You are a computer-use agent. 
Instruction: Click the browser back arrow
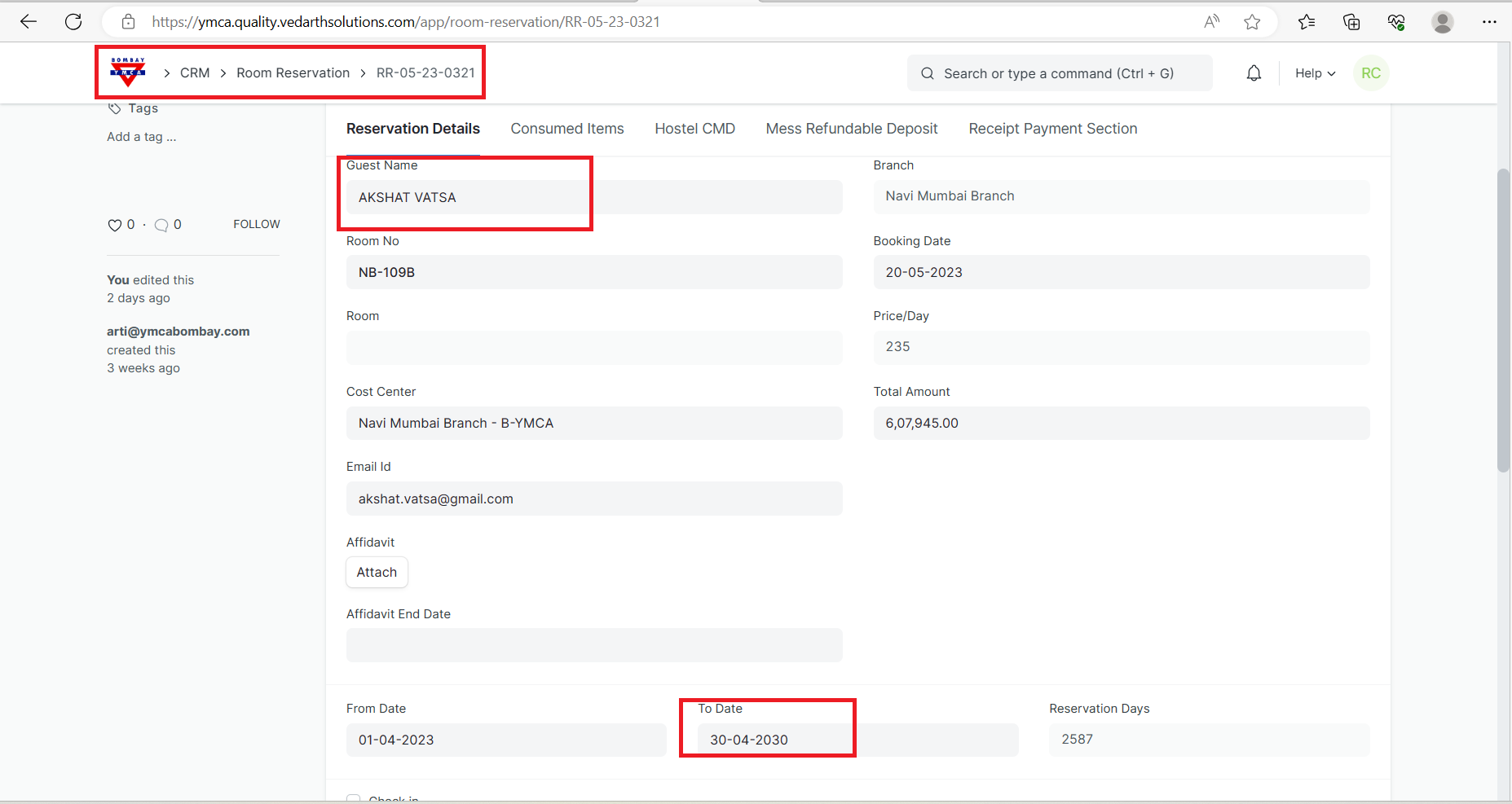(x=29, y=22)
